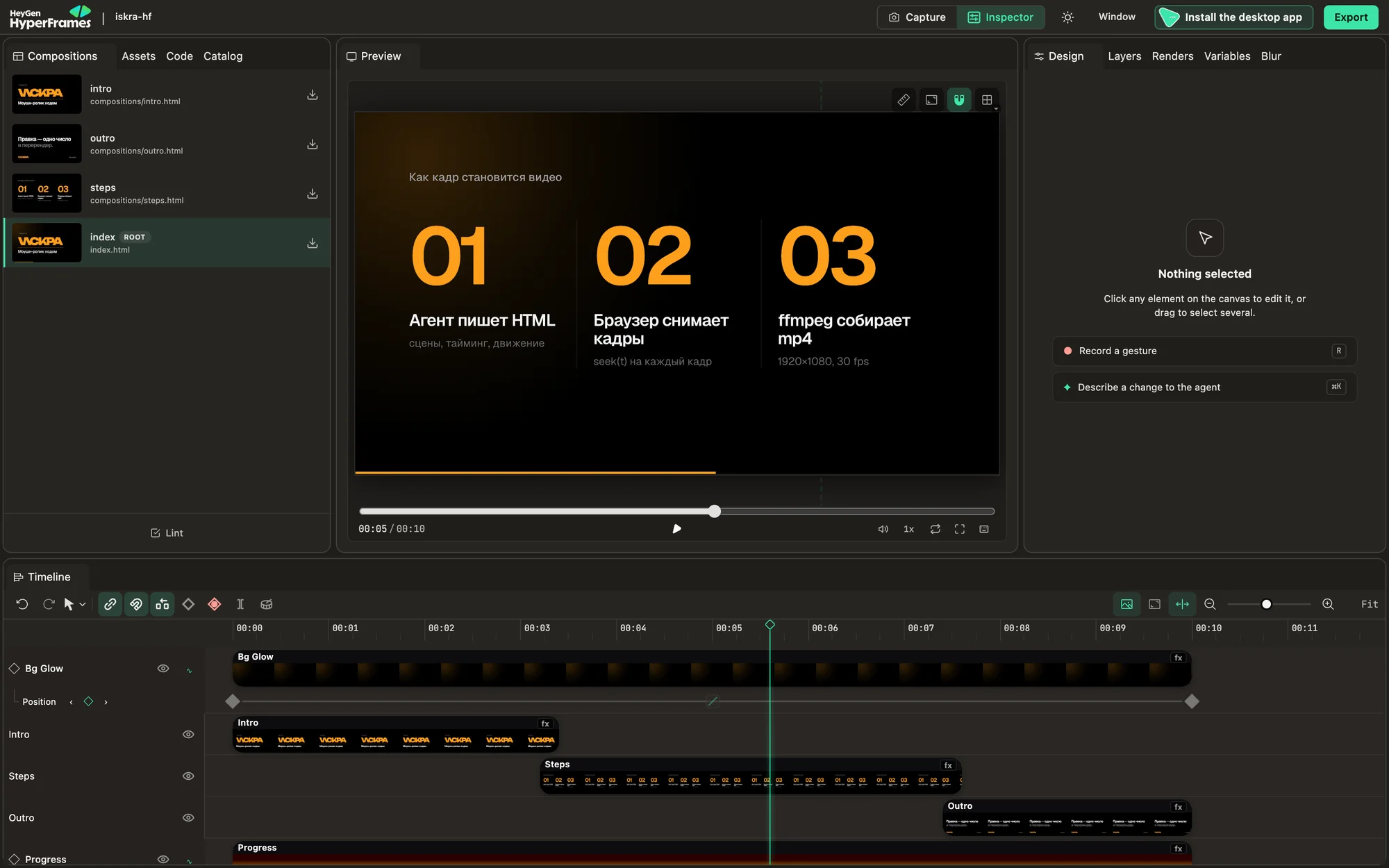
Task: Switch theme with the sun icon
Action: [1068, 17]
